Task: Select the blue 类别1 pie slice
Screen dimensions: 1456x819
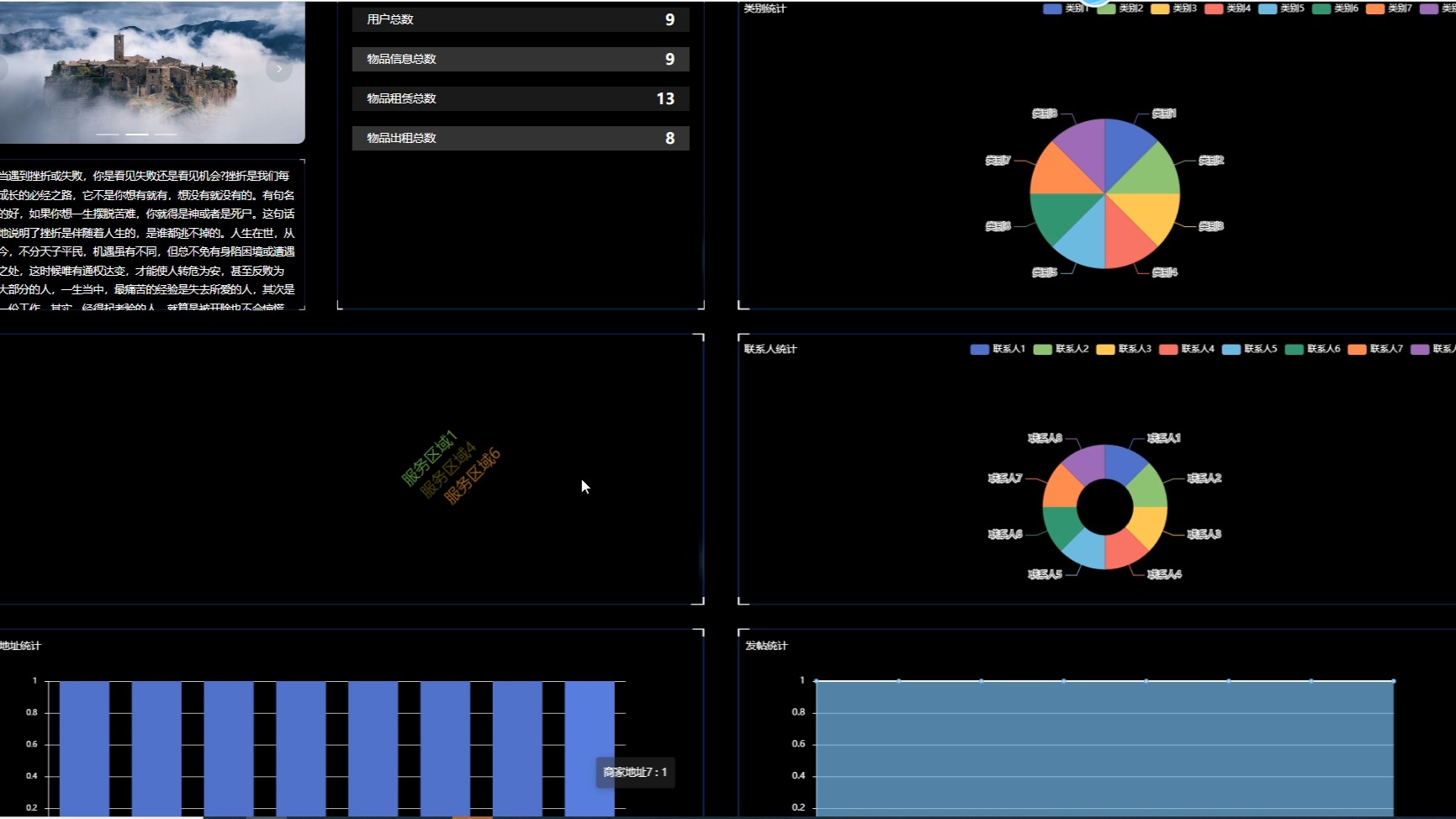Action: (x=1125, y=147)
